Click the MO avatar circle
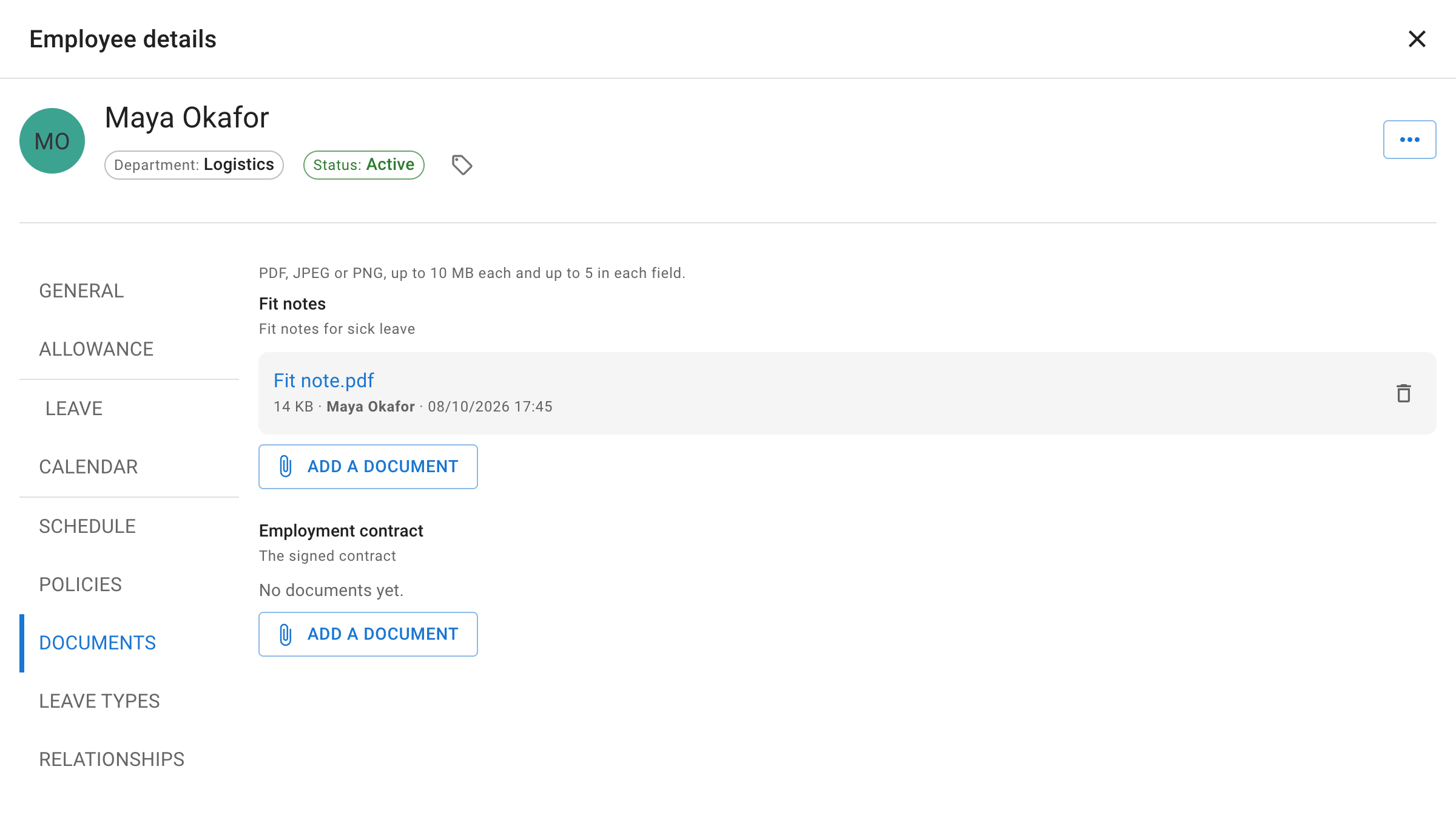 [52, 141]
